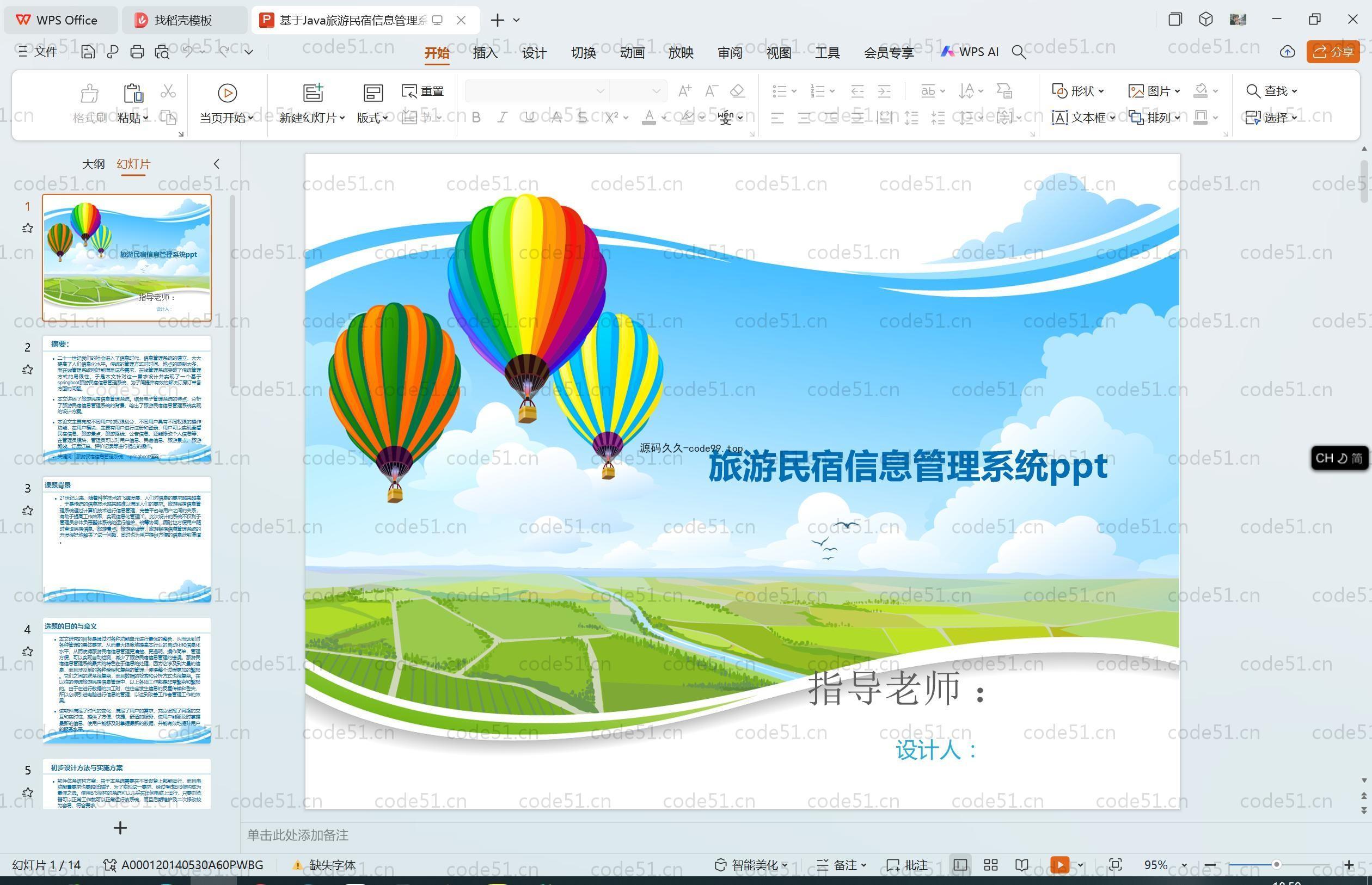
Task: Open the Arrange dropdown
Action: (x=1154, y=118)
